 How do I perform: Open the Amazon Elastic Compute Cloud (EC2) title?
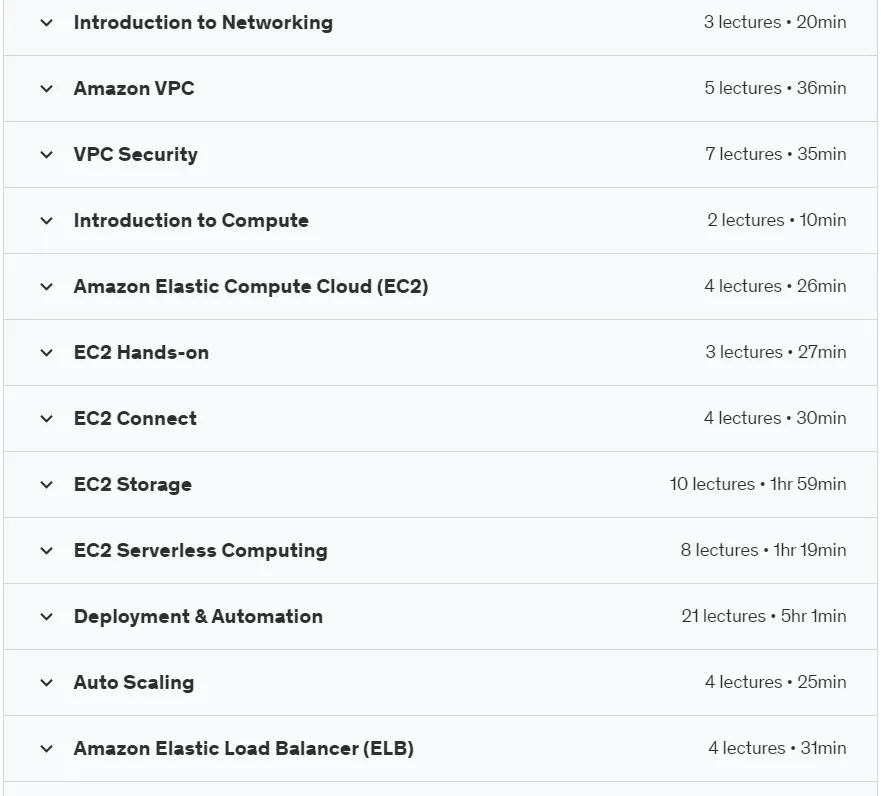pyautogui.click(x=251, y=286)
